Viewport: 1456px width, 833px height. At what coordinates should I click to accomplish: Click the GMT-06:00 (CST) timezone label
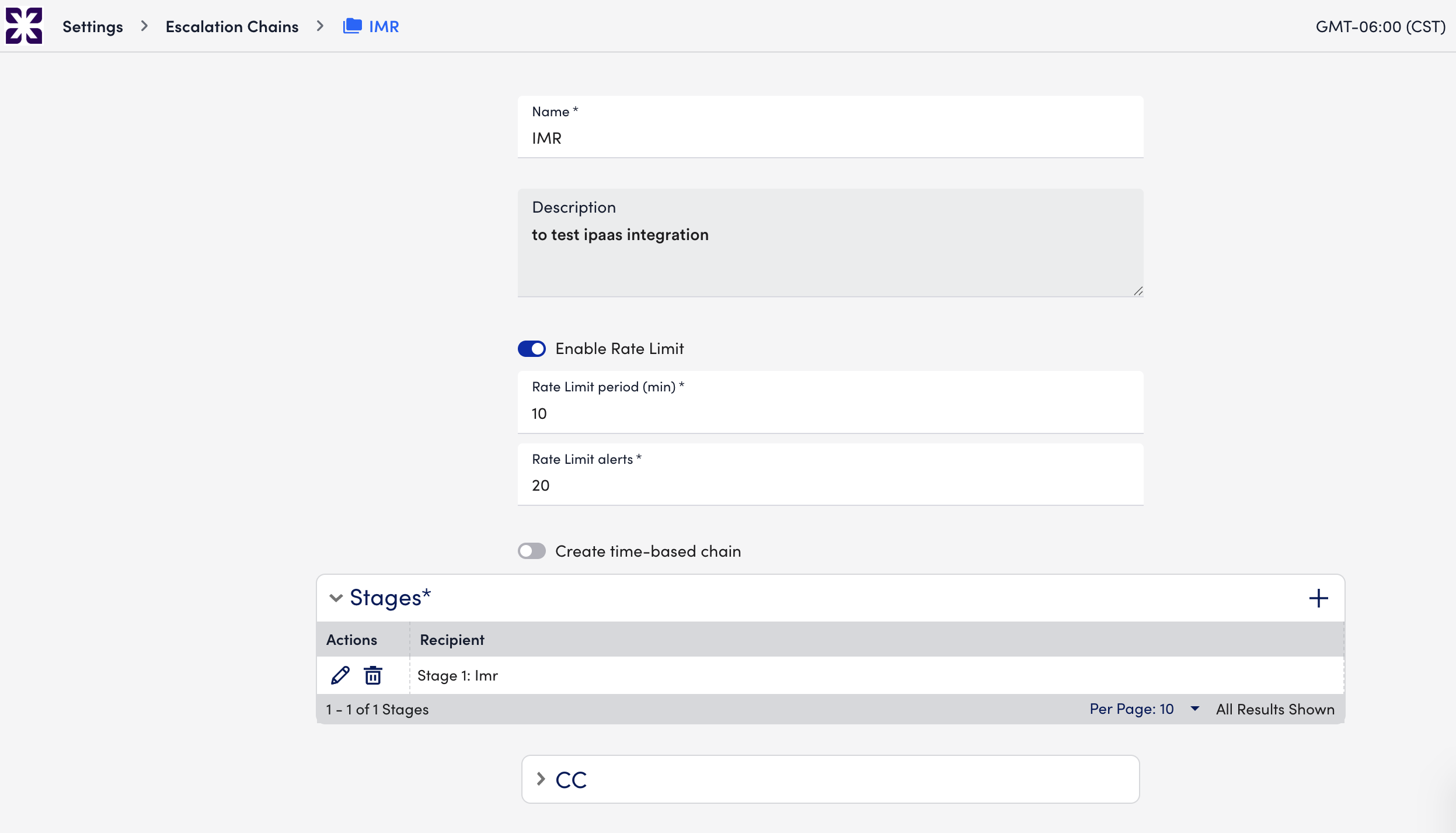pos(1380,26)
